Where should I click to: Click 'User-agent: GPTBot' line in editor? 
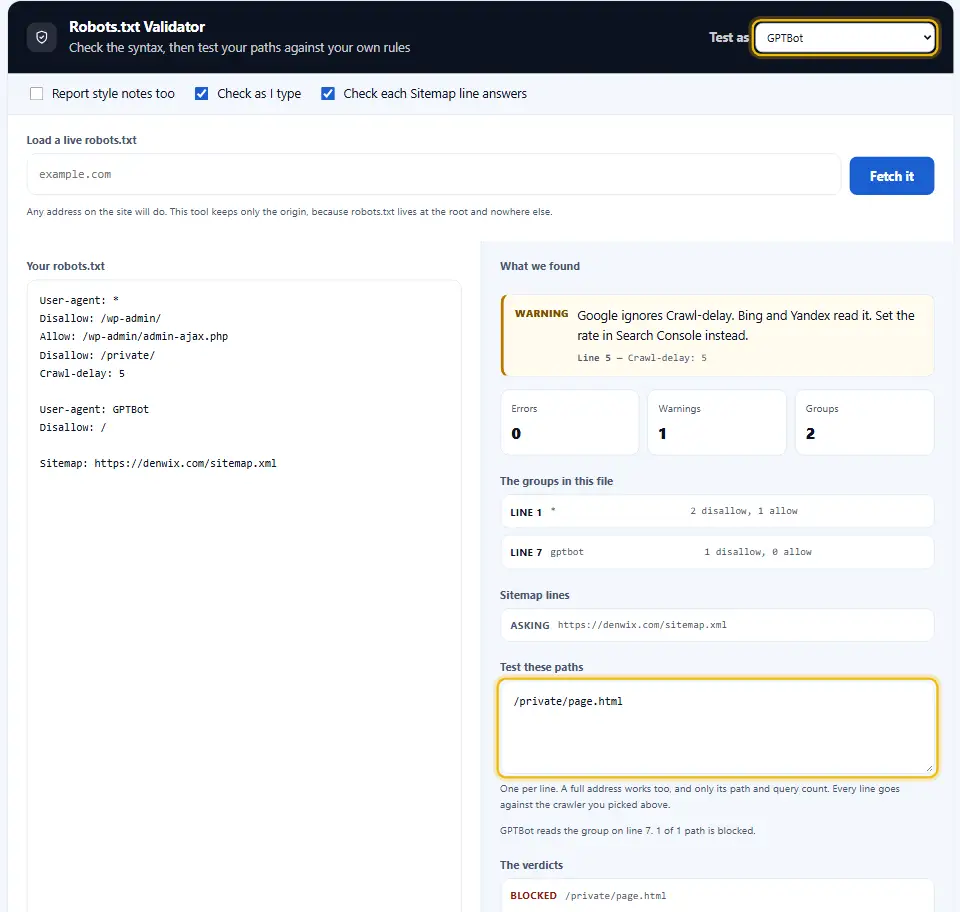tap(94, 409)
